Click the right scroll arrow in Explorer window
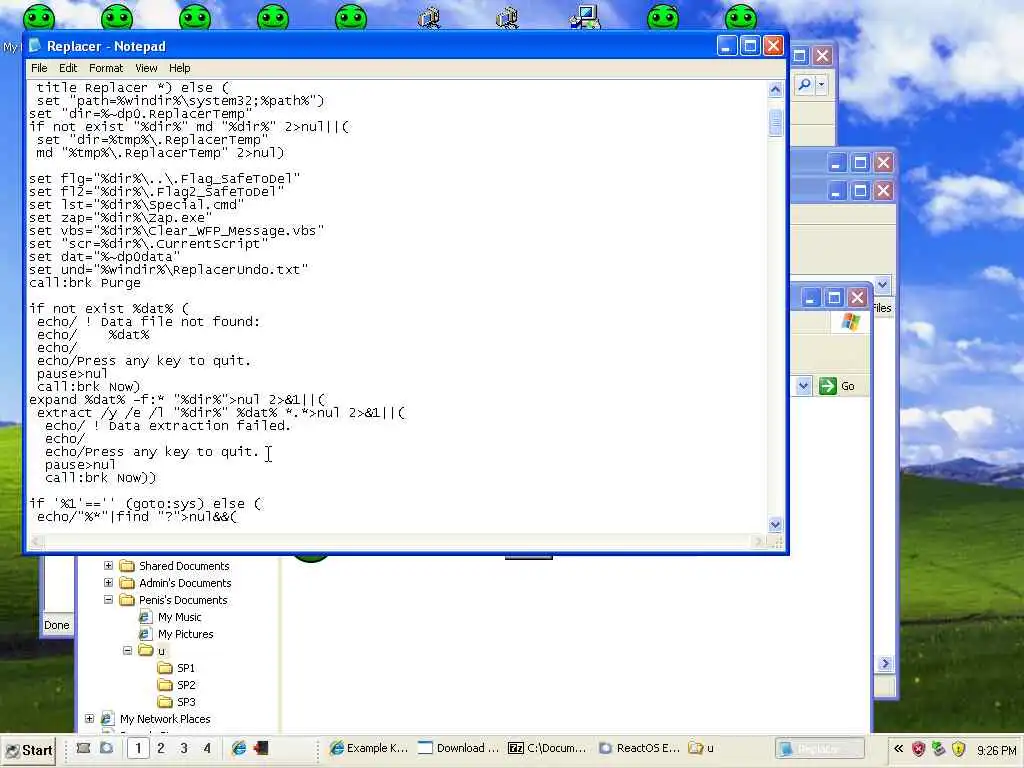This screenshot has height=768, width=1024. (x=885, y=664)
